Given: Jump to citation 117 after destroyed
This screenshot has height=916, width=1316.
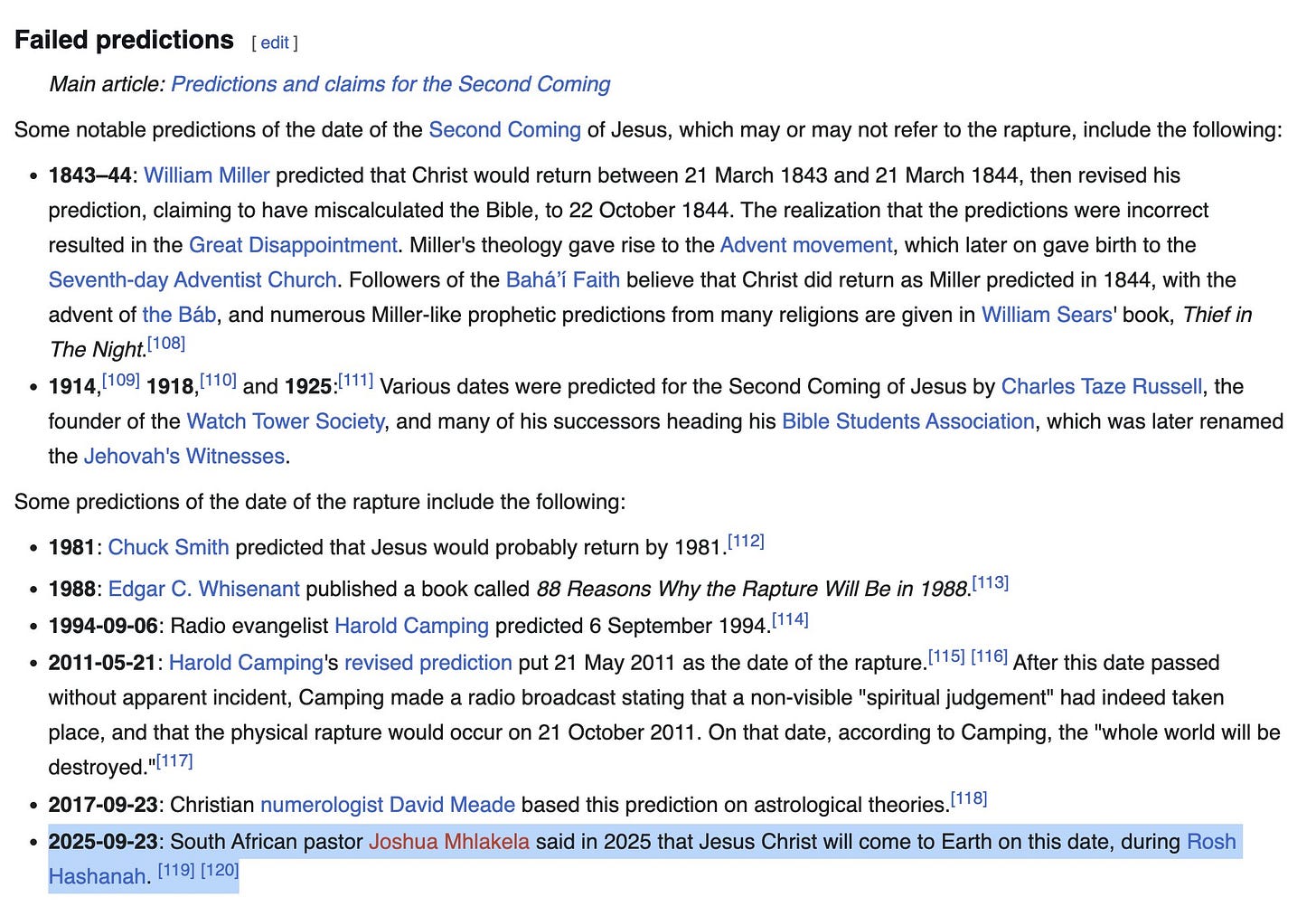Looking at the screenshot, I should (174, 760).
